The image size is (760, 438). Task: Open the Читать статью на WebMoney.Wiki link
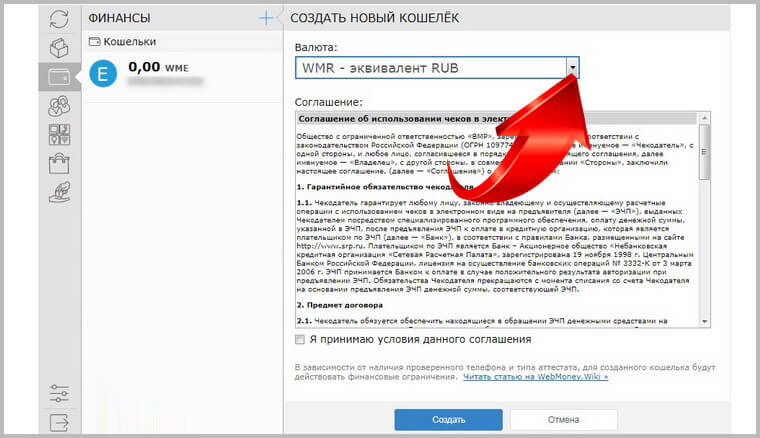535,376
